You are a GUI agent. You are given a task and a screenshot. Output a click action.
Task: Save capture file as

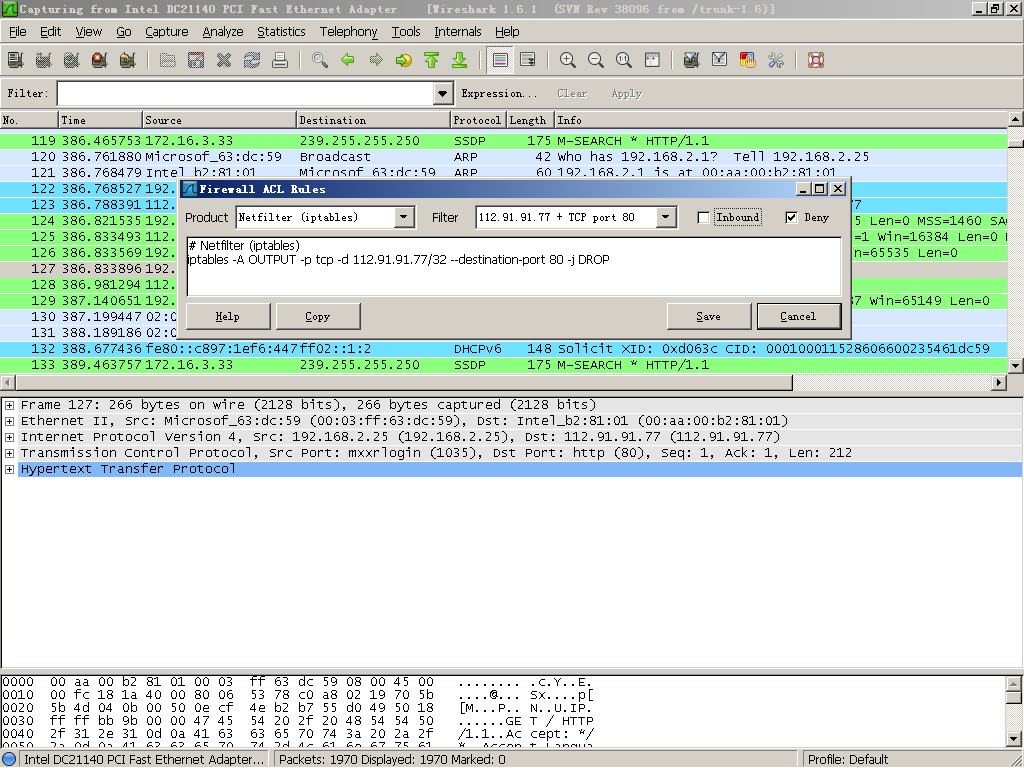point(196,60)
